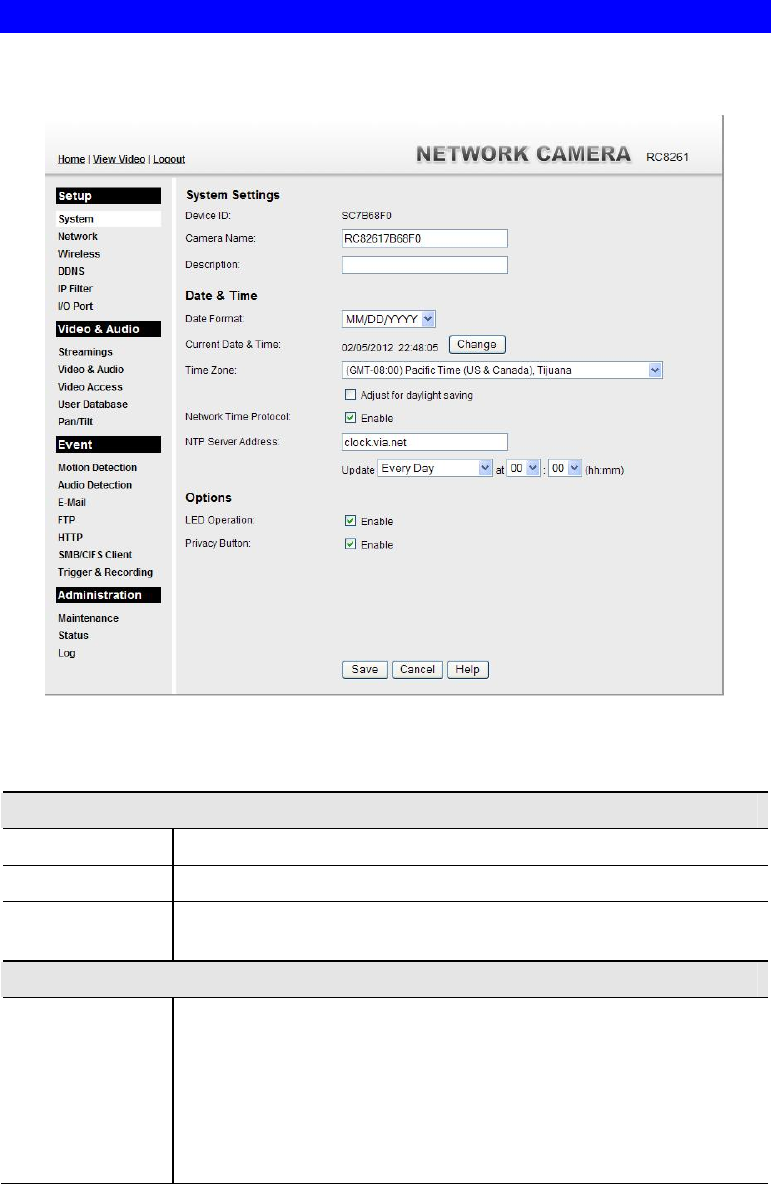
Task: Open the Log page
Action: tap(66, 653)
